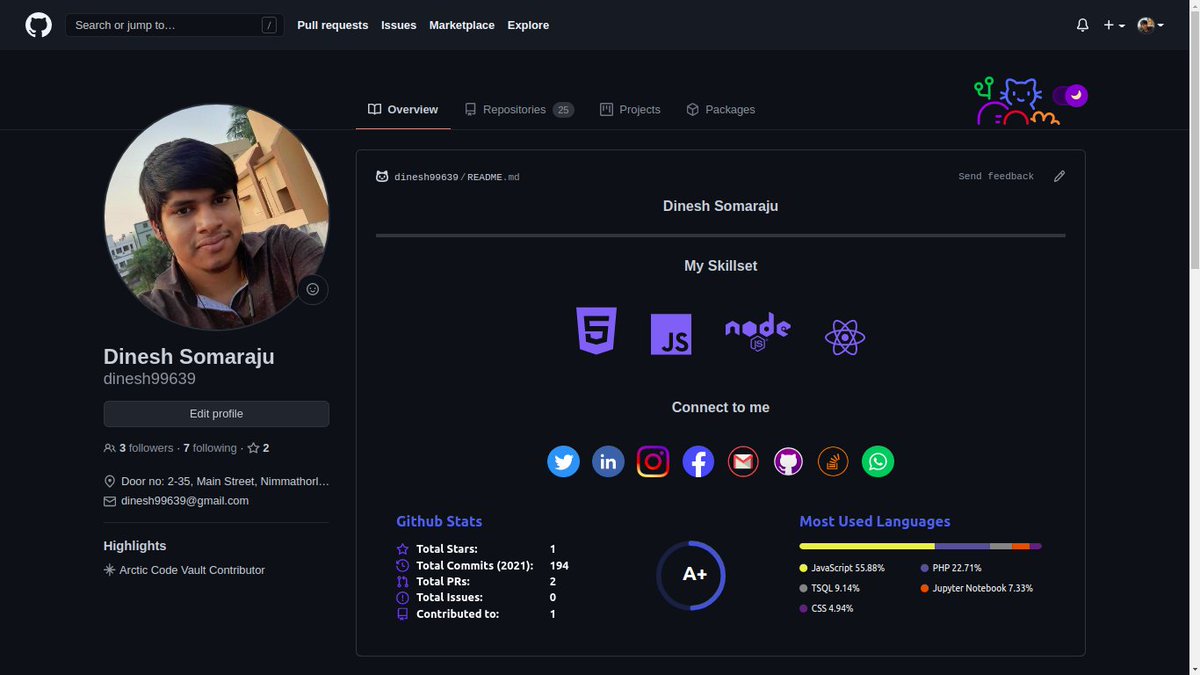Click the TSQL 9.14% label
The image size is (1200, 675).
pos(836,588)
